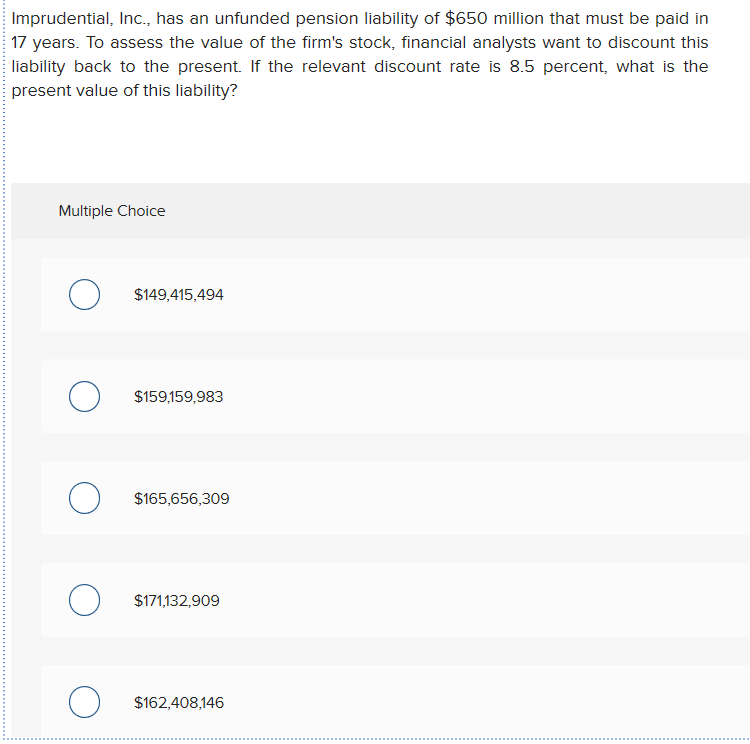This screenshot has height=744, width=750.
Task: Click the words "discount rate" in the question
Action: (x=427, y=67)
